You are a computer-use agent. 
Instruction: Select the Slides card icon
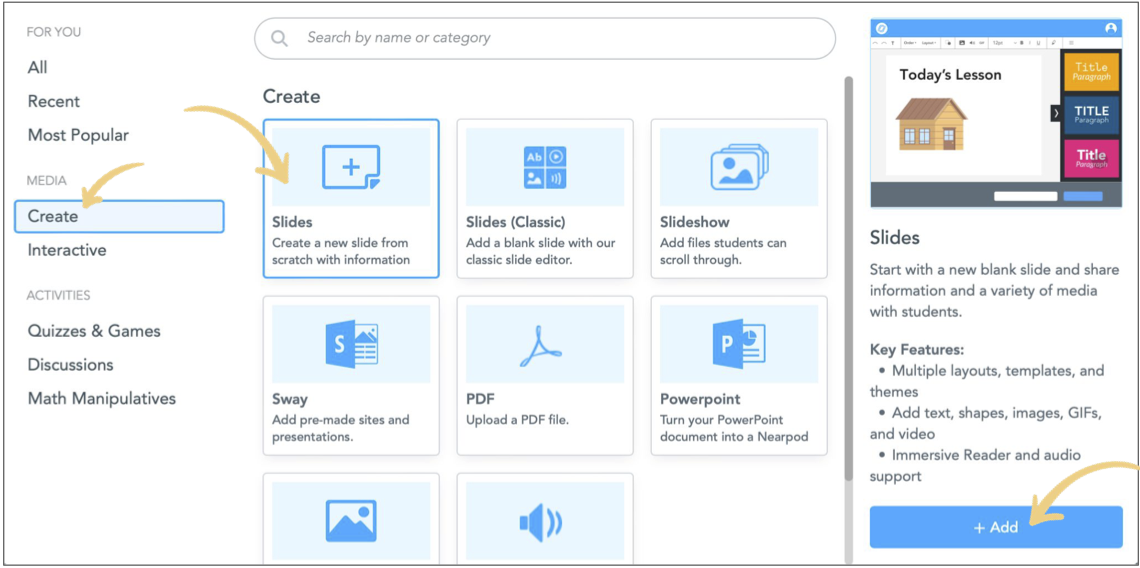351,167
